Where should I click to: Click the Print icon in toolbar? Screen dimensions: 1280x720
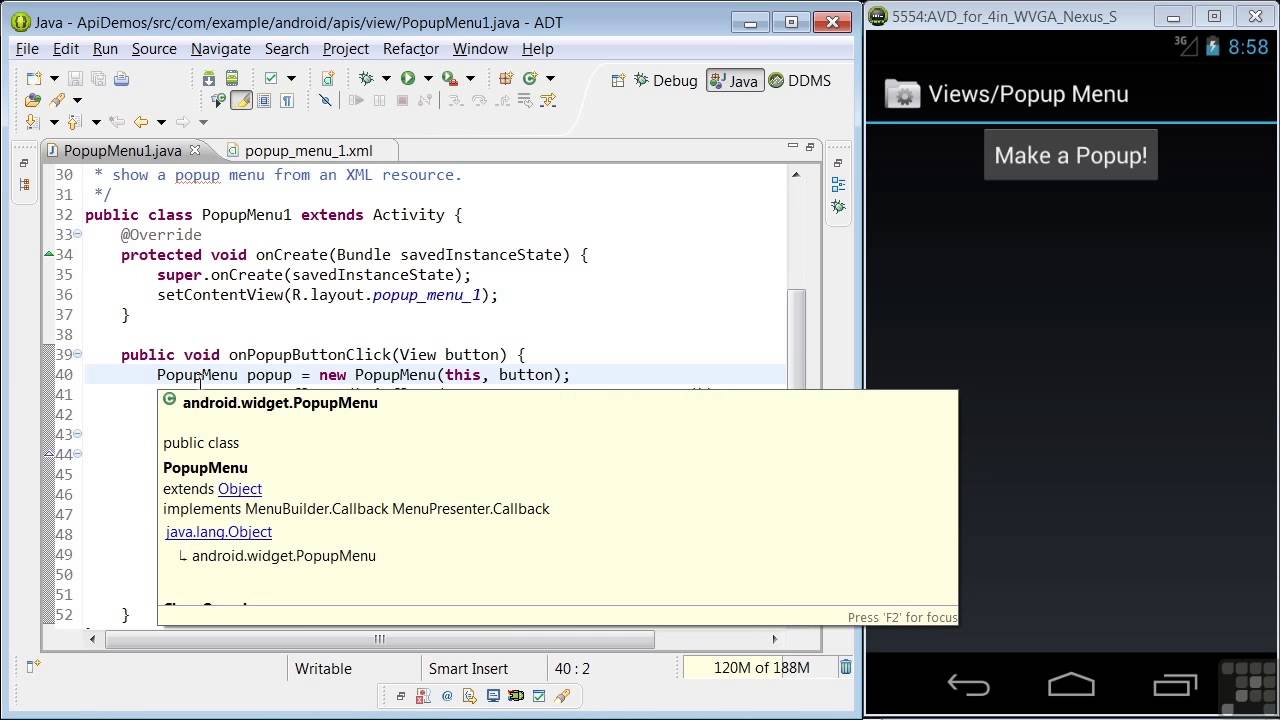coord(121,79)
